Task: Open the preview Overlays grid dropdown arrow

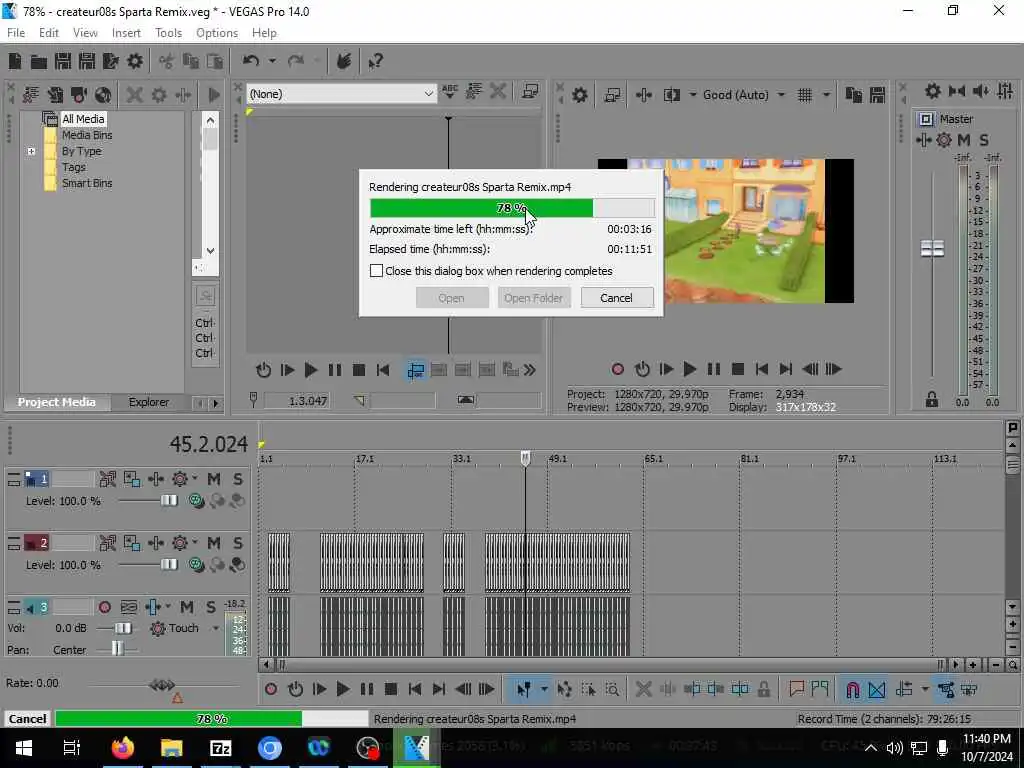Action: pyautogui.click(x=826, y=95)
